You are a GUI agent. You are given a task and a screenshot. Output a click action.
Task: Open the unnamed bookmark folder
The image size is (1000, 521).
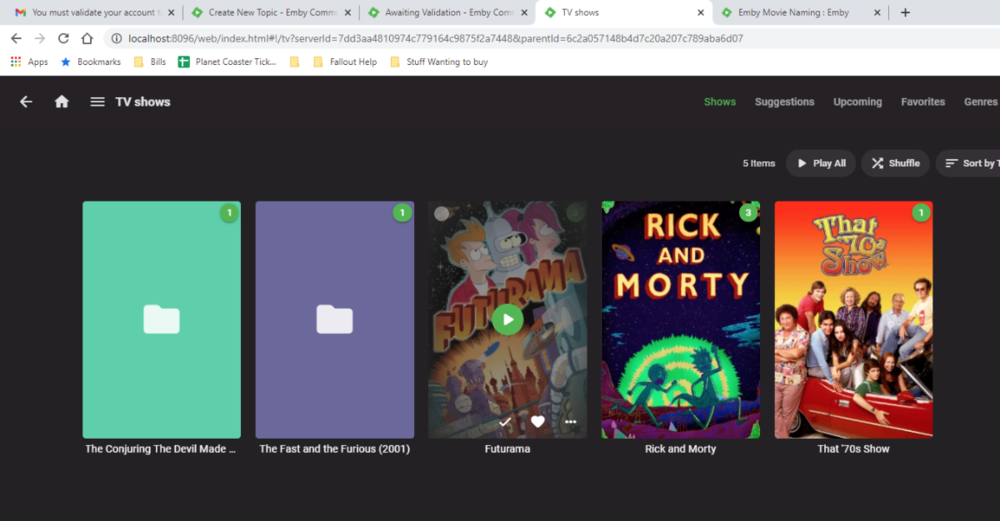click(x=294, y=62)
